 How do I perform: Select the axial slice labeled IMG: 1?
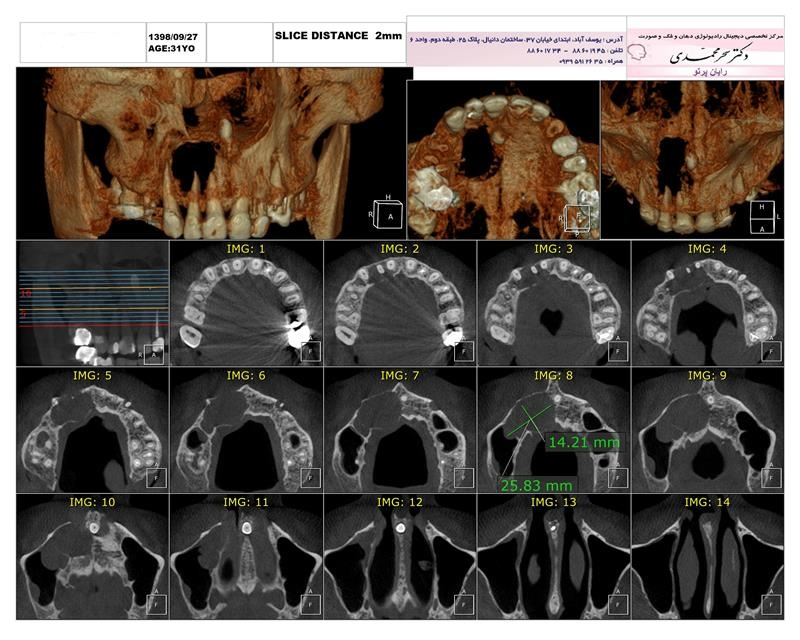click(246, 303)
